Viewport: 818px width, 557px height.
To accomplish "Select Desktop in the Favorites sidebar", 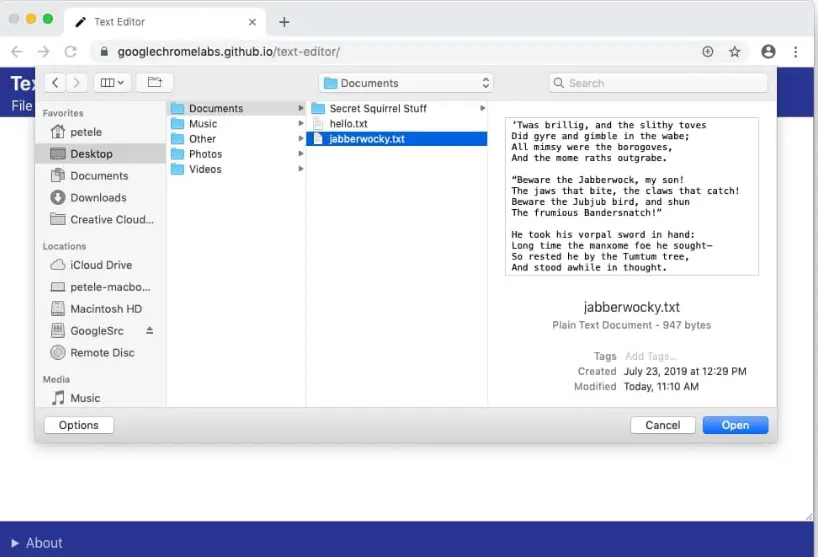I will (x=100, y=154).
